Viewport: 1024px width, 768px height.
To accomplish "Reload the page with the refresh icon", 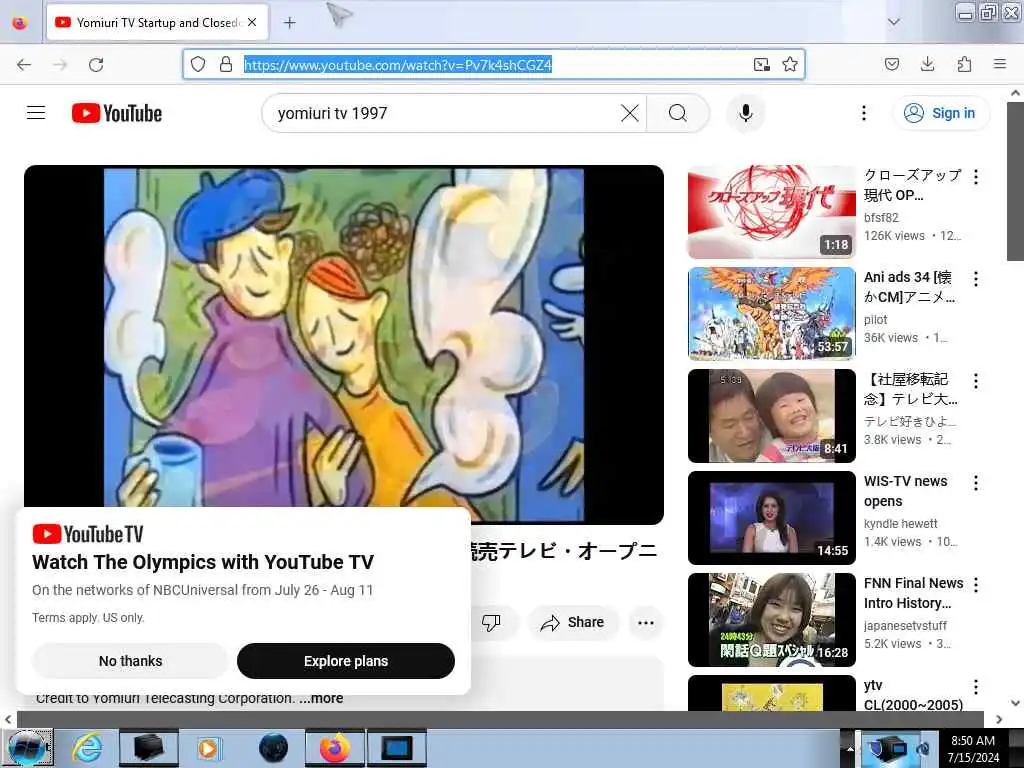I will coord(96,65).
